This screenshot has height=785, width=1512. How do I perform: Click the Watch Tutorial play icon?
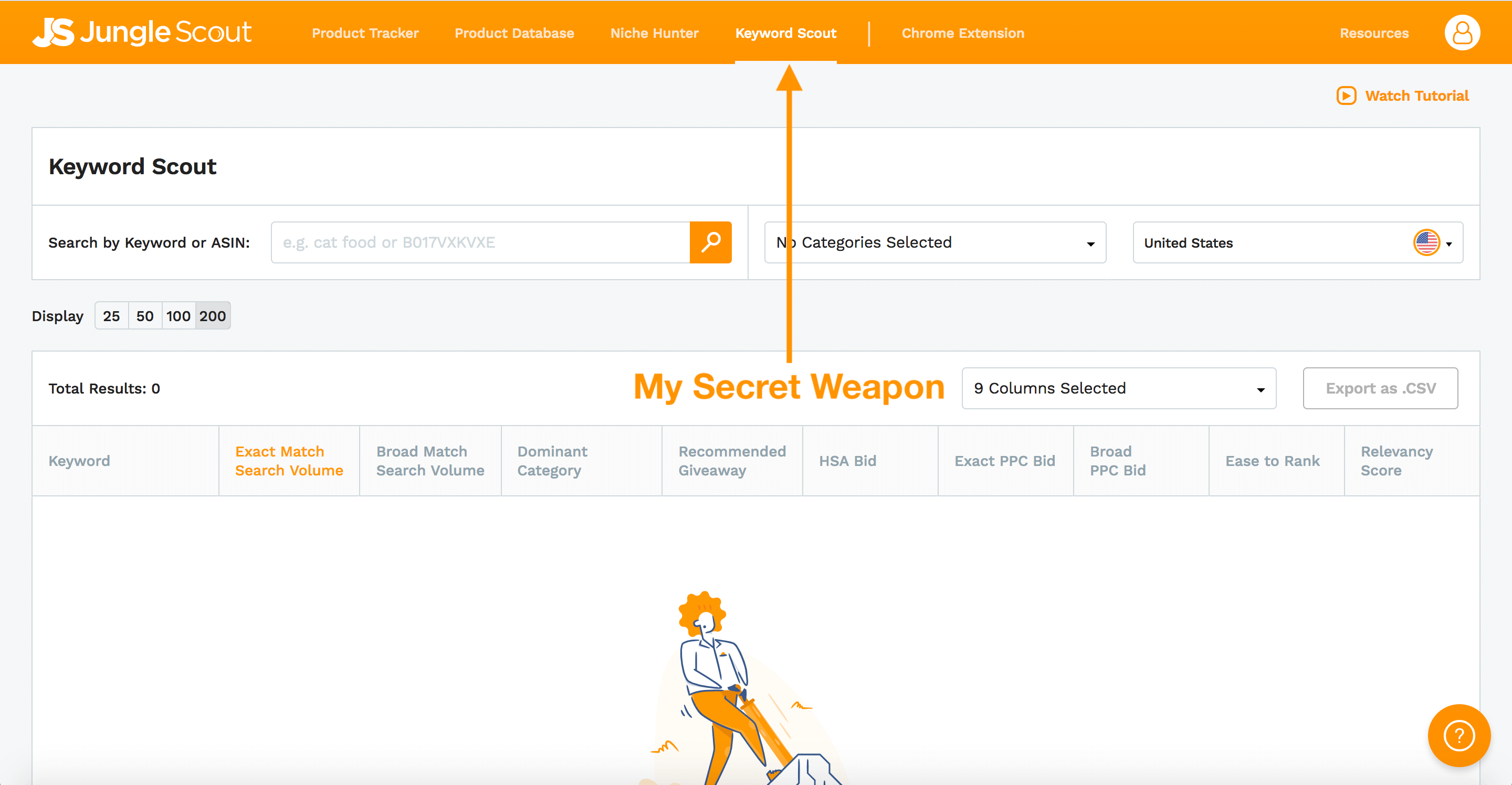click(x=1346, y=96)
